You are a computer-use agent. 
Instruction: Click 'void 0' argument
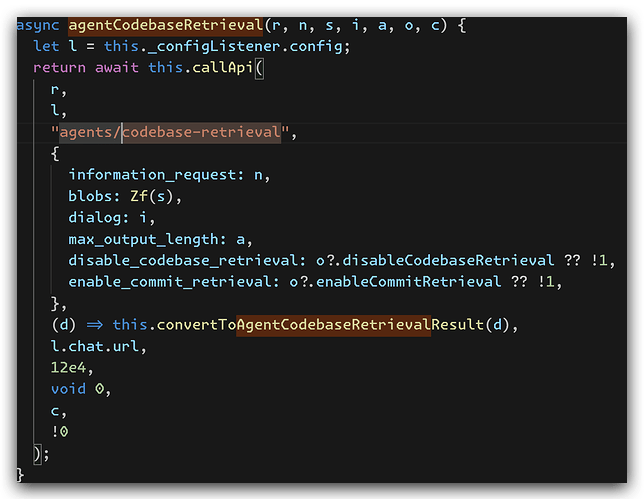77,389
